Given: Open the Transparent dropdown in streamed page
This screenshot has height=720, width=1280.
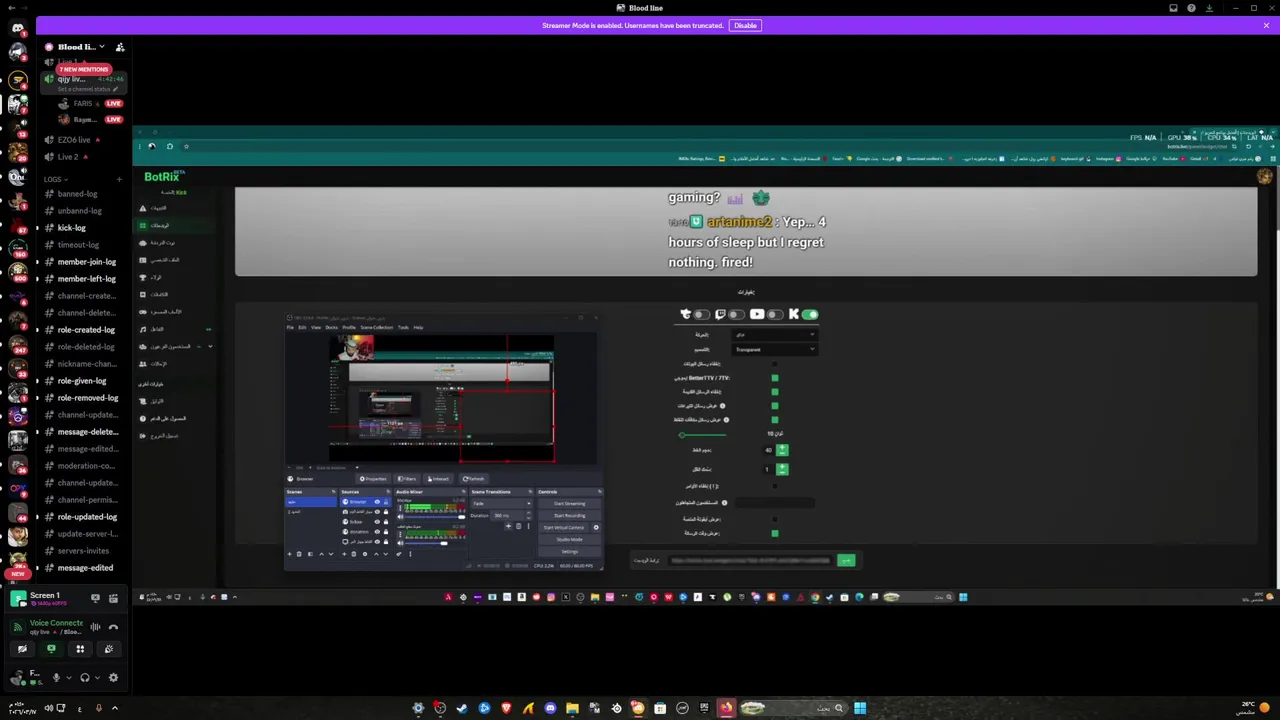Looking at the screenshot, I should [x=776, y=349].
